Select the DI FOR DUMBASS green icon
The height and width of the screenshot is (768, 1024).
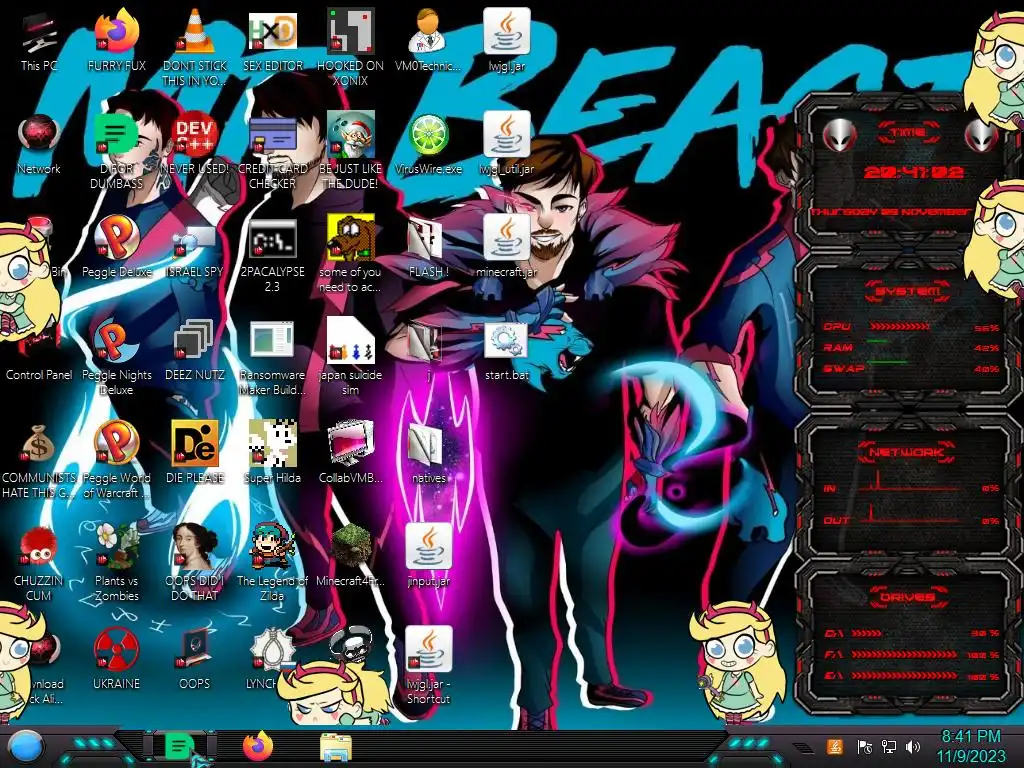[x=117, y=135]
